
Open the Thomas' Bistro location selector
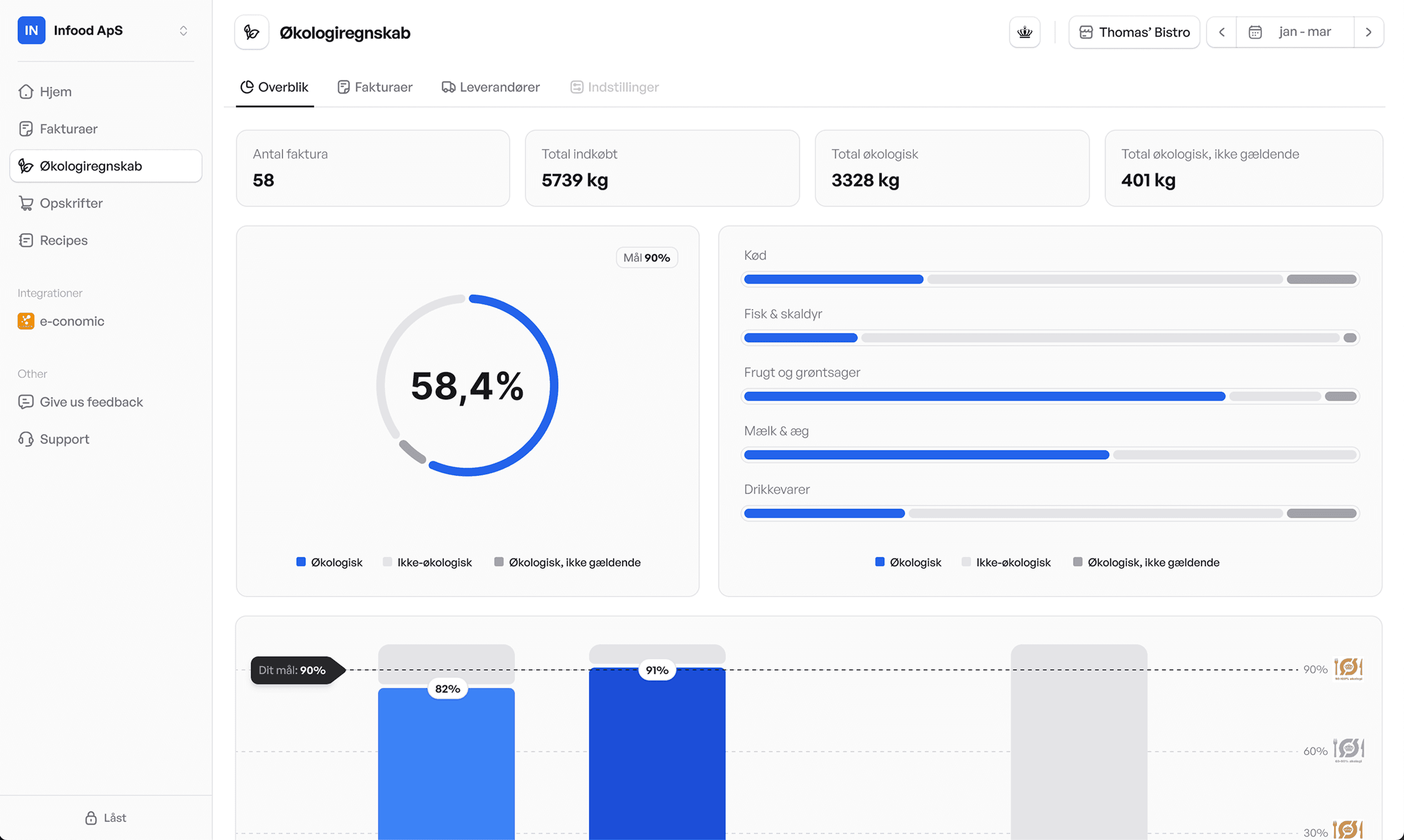pos(1134,32)
